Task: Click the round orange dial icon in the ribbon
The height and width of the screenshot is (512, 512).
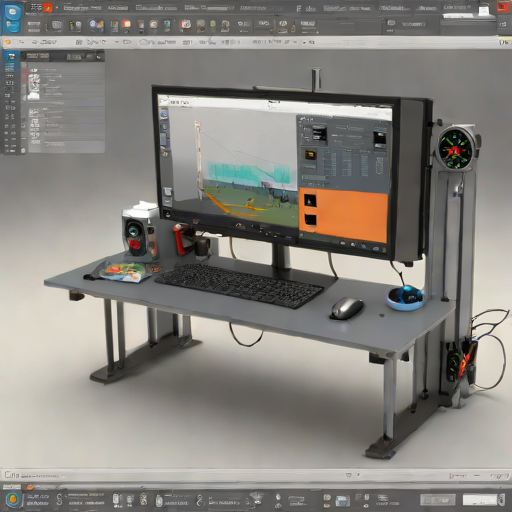Action: pos(153,24)
